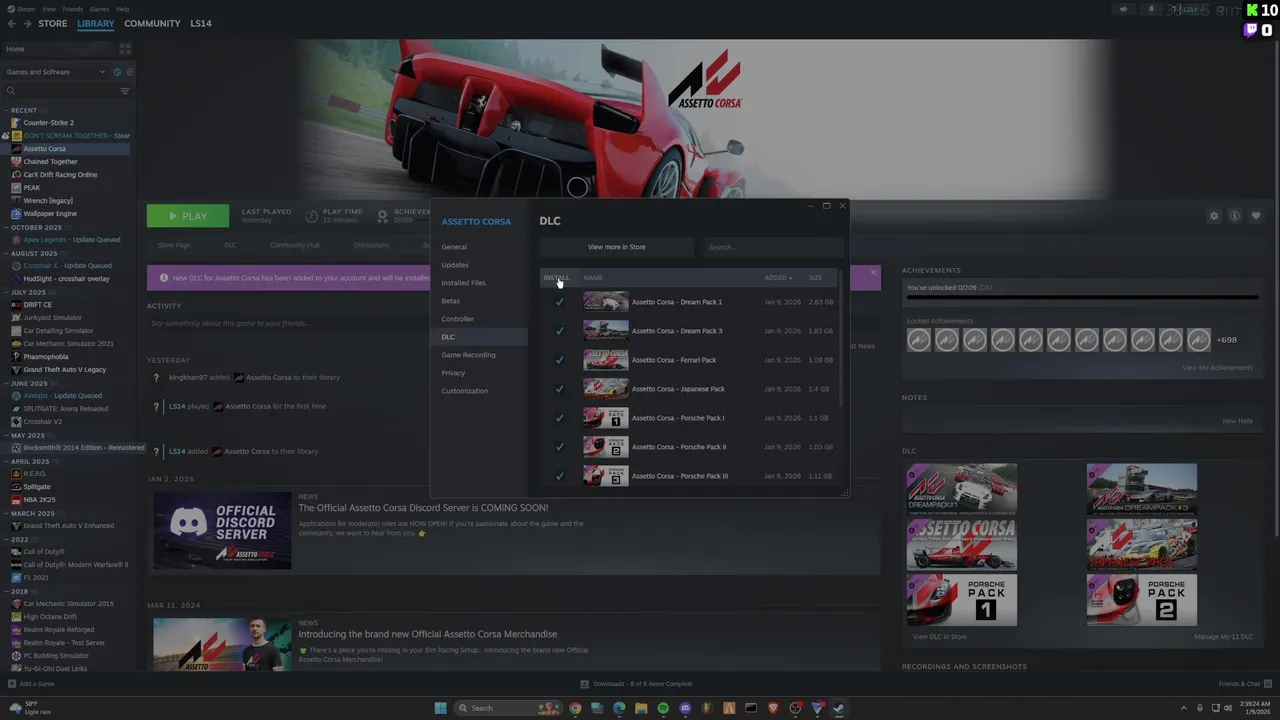Screen dimensions: 1280x720
Task: Collapse the RECENT section in the sidebar
Action: (6, 110)
